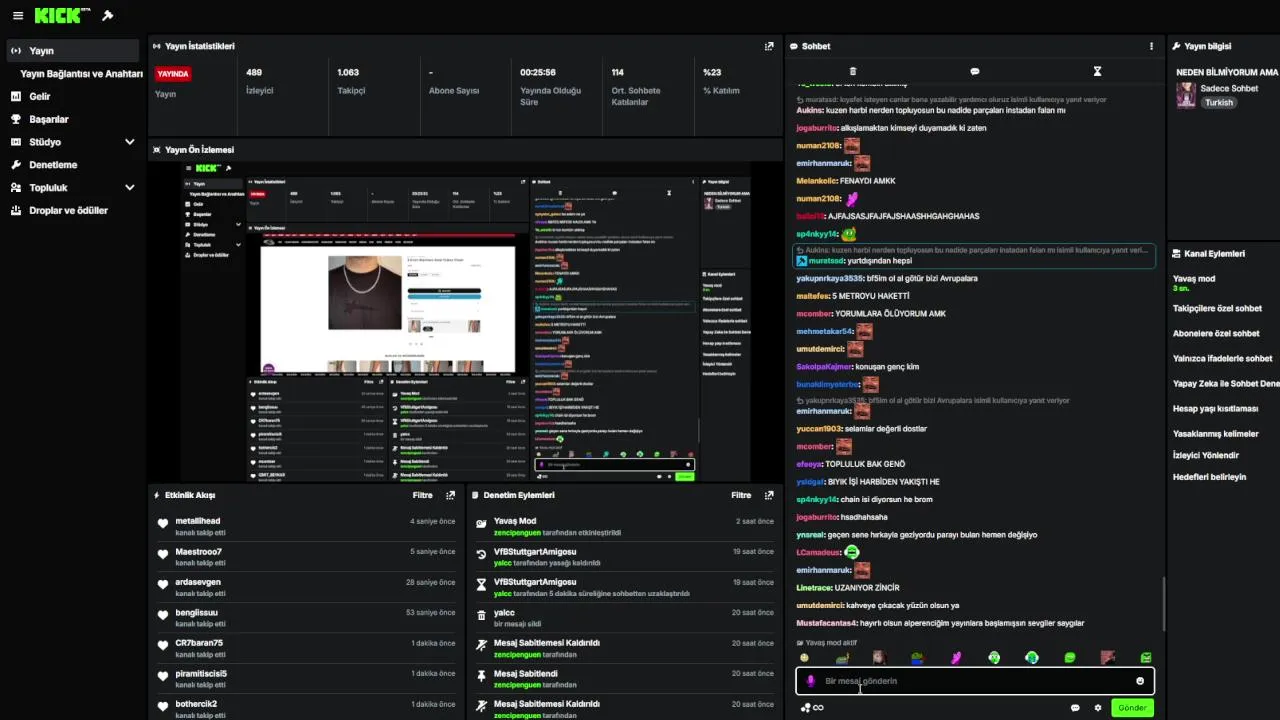Open Yayın Bağlantısı ve Anahtarı page
This screenshot has width=1280, height=720.
point(82,74)
